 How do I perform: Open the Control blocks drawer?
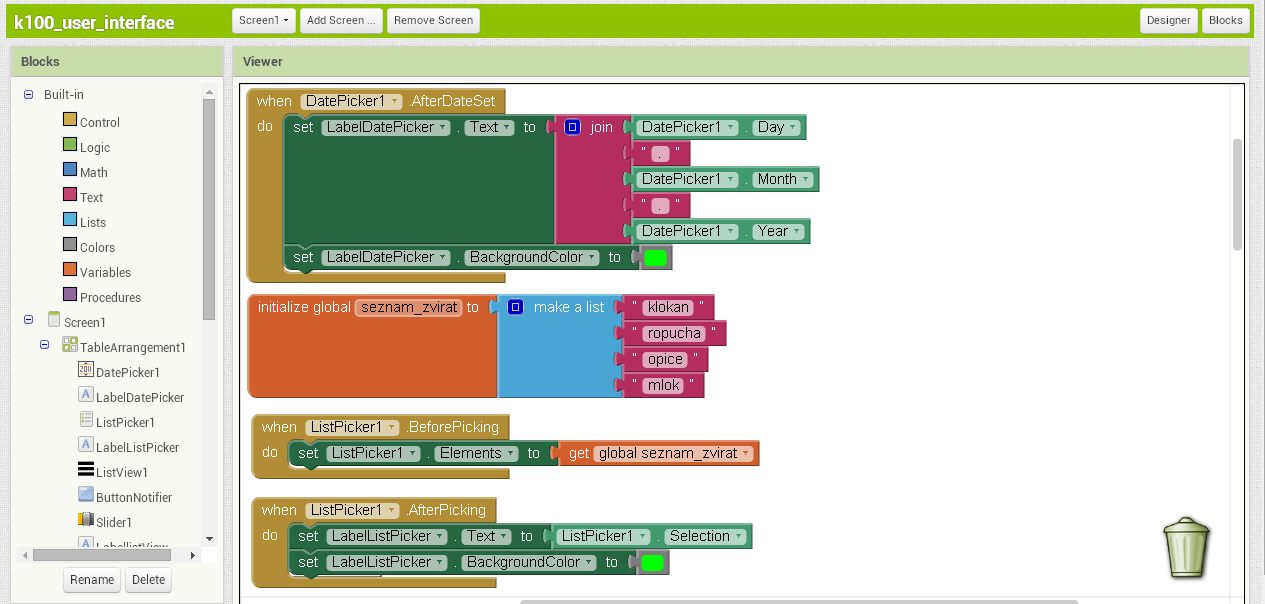tap(91, 122)
